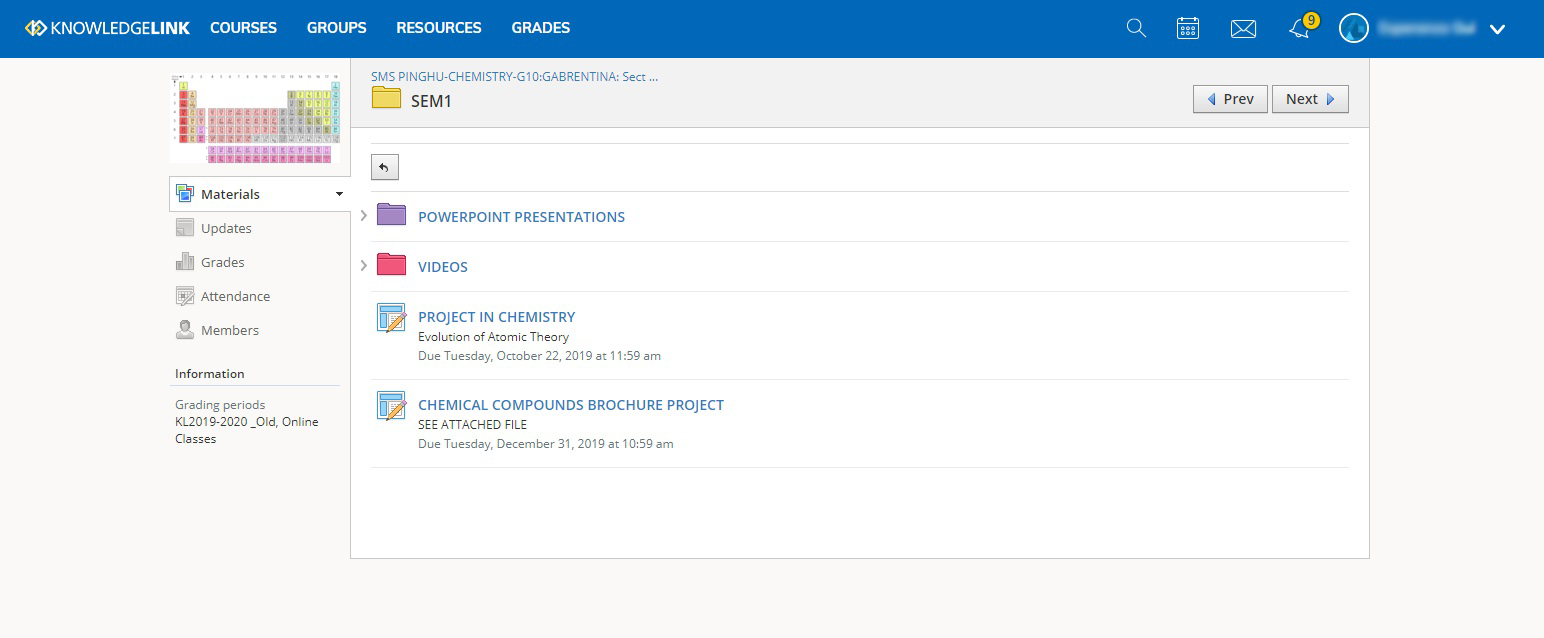Viewport: 1544px width, 638px height.
Task: Click the user profile avatar icon
Action: pos(1353,28)
